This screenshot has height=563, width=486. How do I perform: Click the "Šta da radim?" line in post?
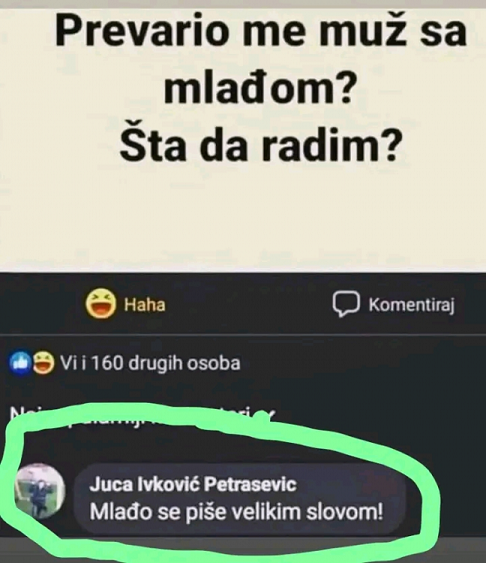click(260, 144)
